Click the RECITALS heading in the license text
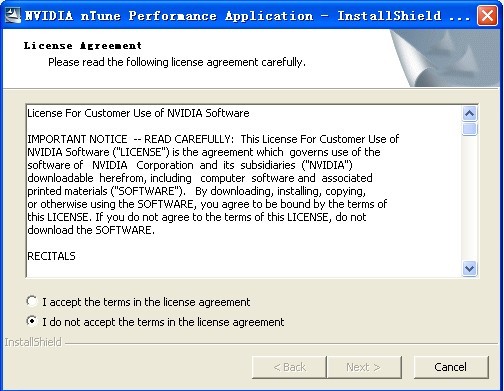This screenshot has height=391, width=504. [51, 256]
